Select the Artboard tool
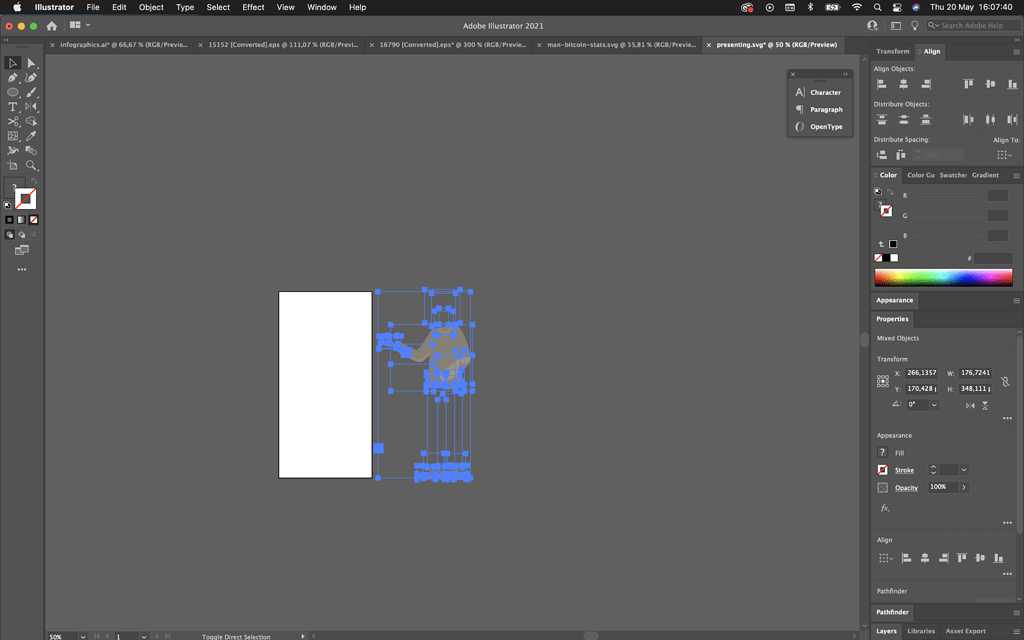The width and height of the screenshot is (1024, 640). (x=12, y=165)
